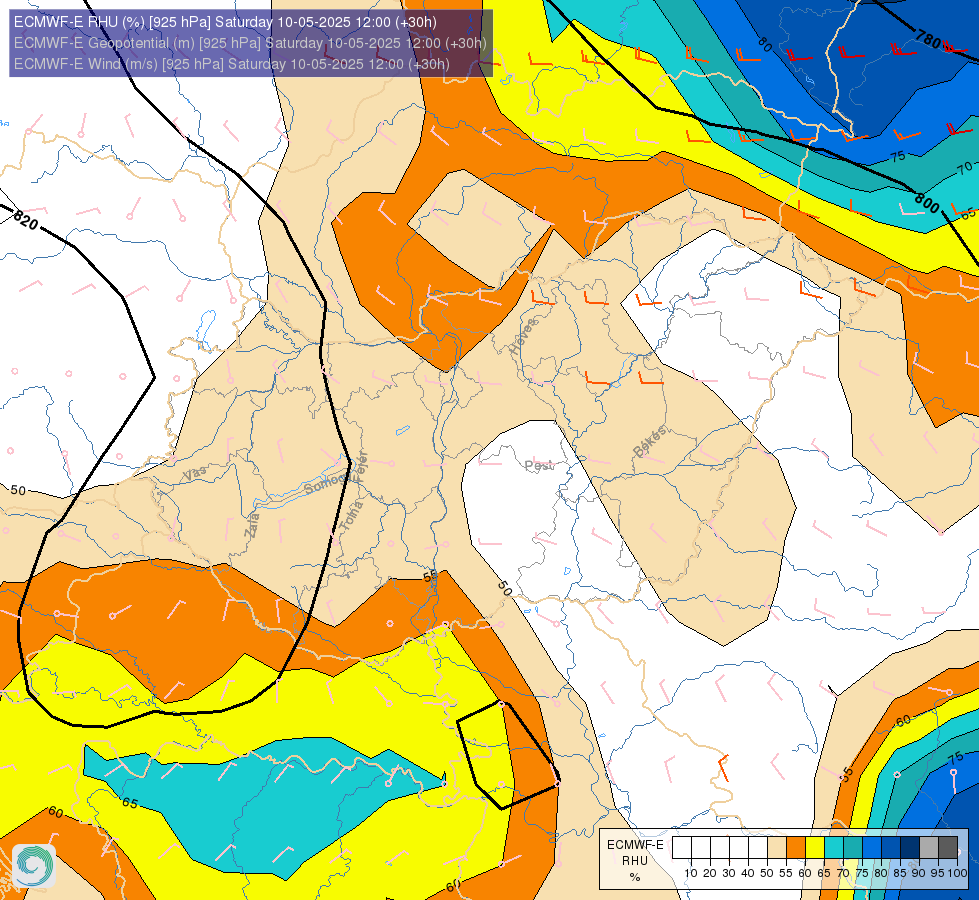This screenshot has width=979, height=900.
Task: Click the legend tick value 85
Action: click(x=900, y=874)
